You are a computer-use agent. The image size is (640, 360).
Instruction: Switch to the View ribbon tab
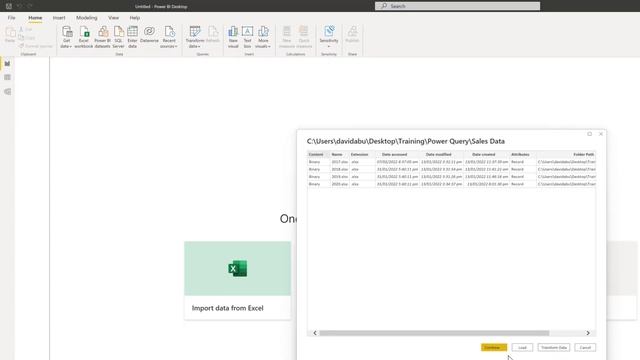[x=113, y=18]
